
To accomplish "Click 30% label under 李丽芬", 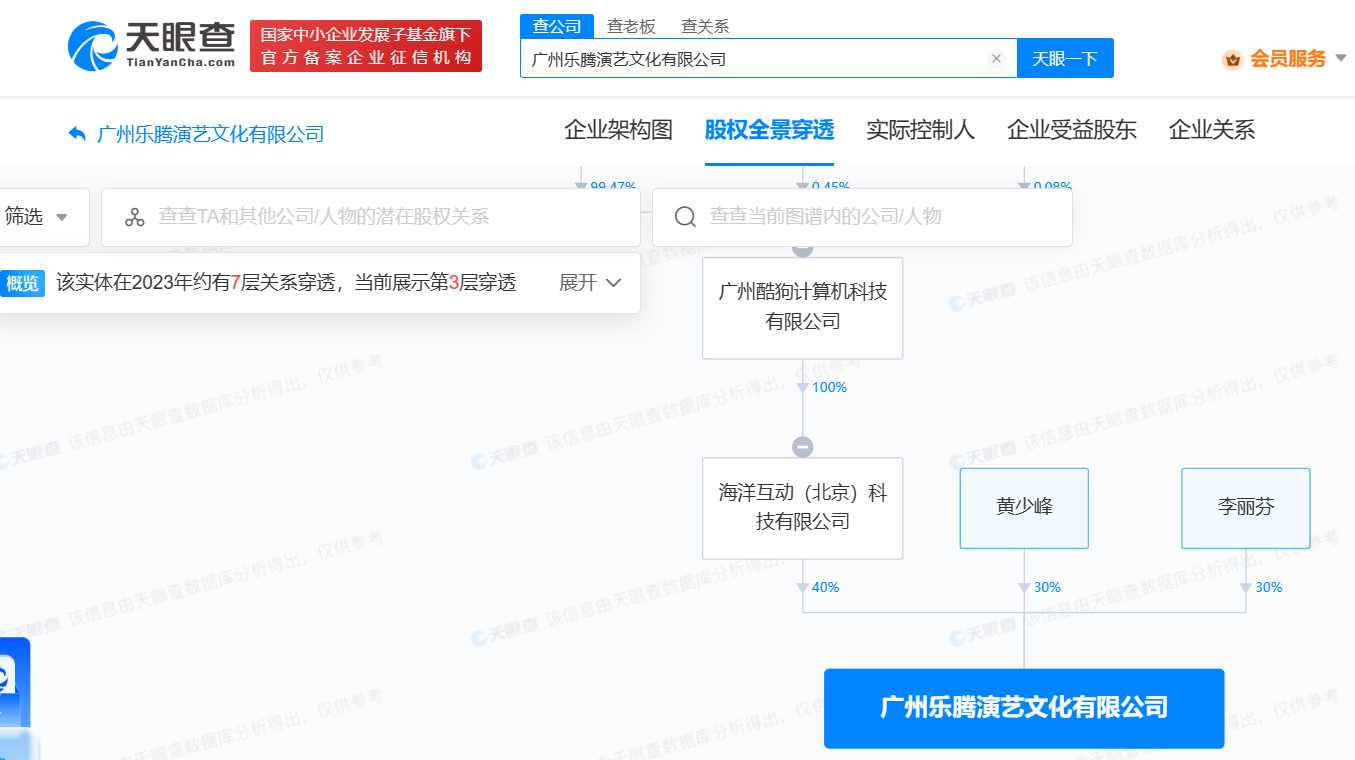I will tap(1269, 587).
